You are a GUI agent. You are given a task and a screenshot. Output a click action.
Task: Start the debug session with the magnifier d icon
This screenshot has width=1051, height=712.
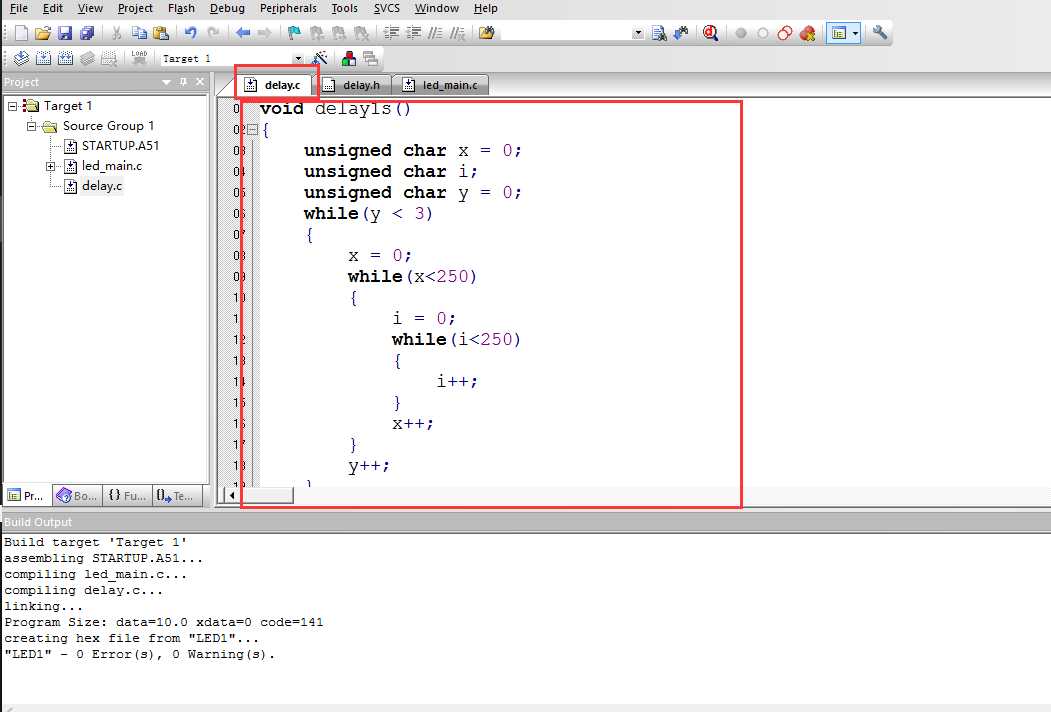(710, 33)
